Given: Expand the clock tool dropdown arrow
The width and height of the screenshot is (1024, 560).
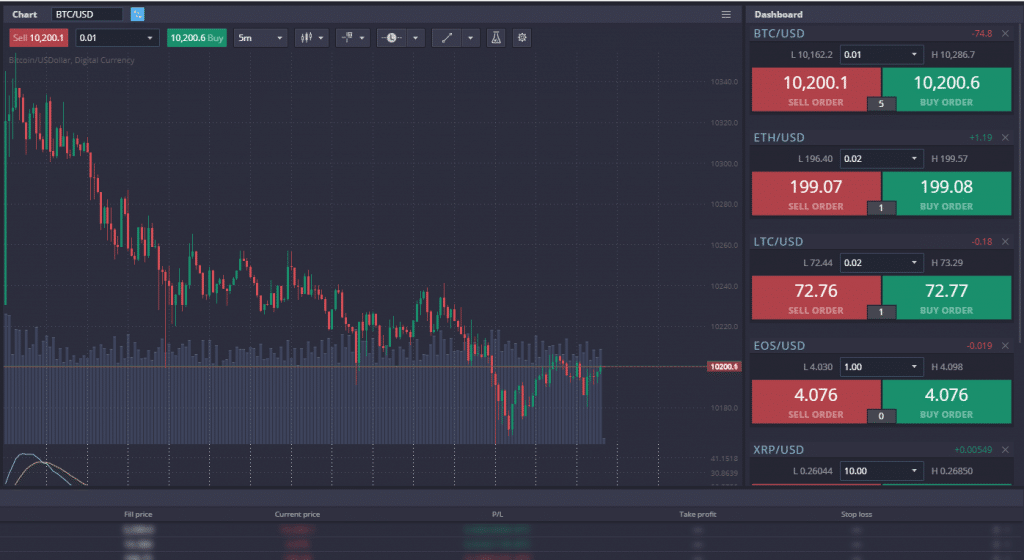Looking at the screenshot, I should pos(415,38).
